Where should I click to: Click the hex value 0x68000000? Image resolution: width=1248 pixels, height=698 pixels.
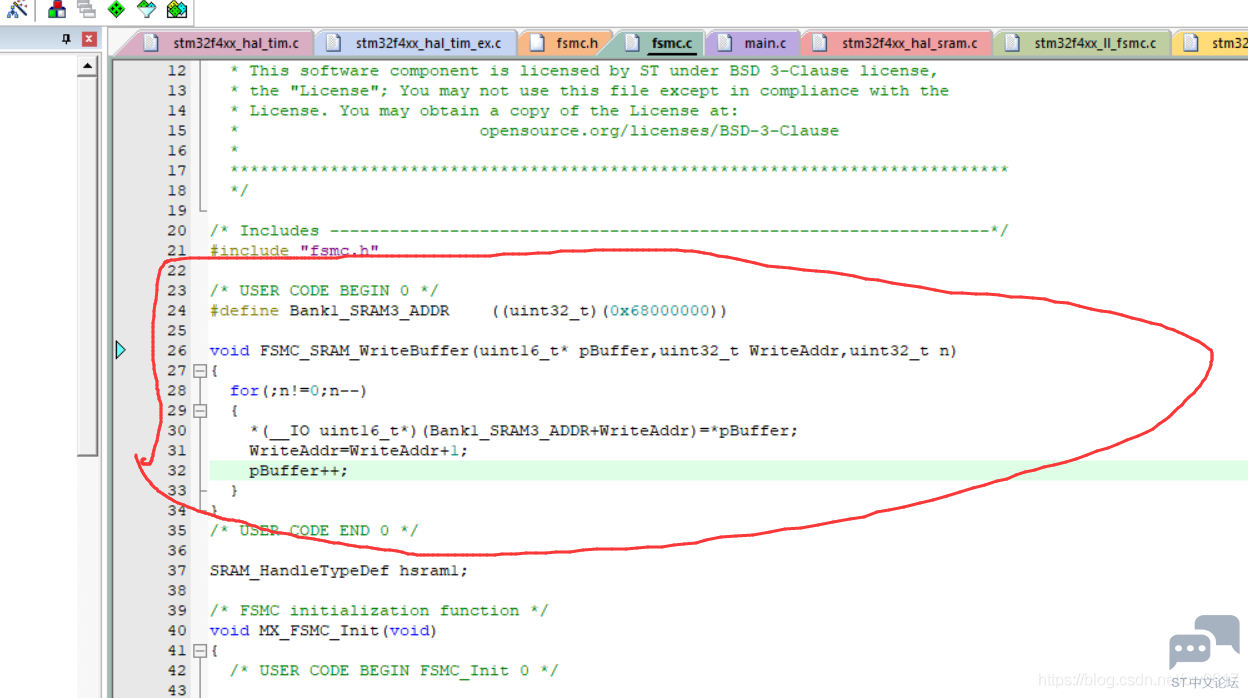659,310
